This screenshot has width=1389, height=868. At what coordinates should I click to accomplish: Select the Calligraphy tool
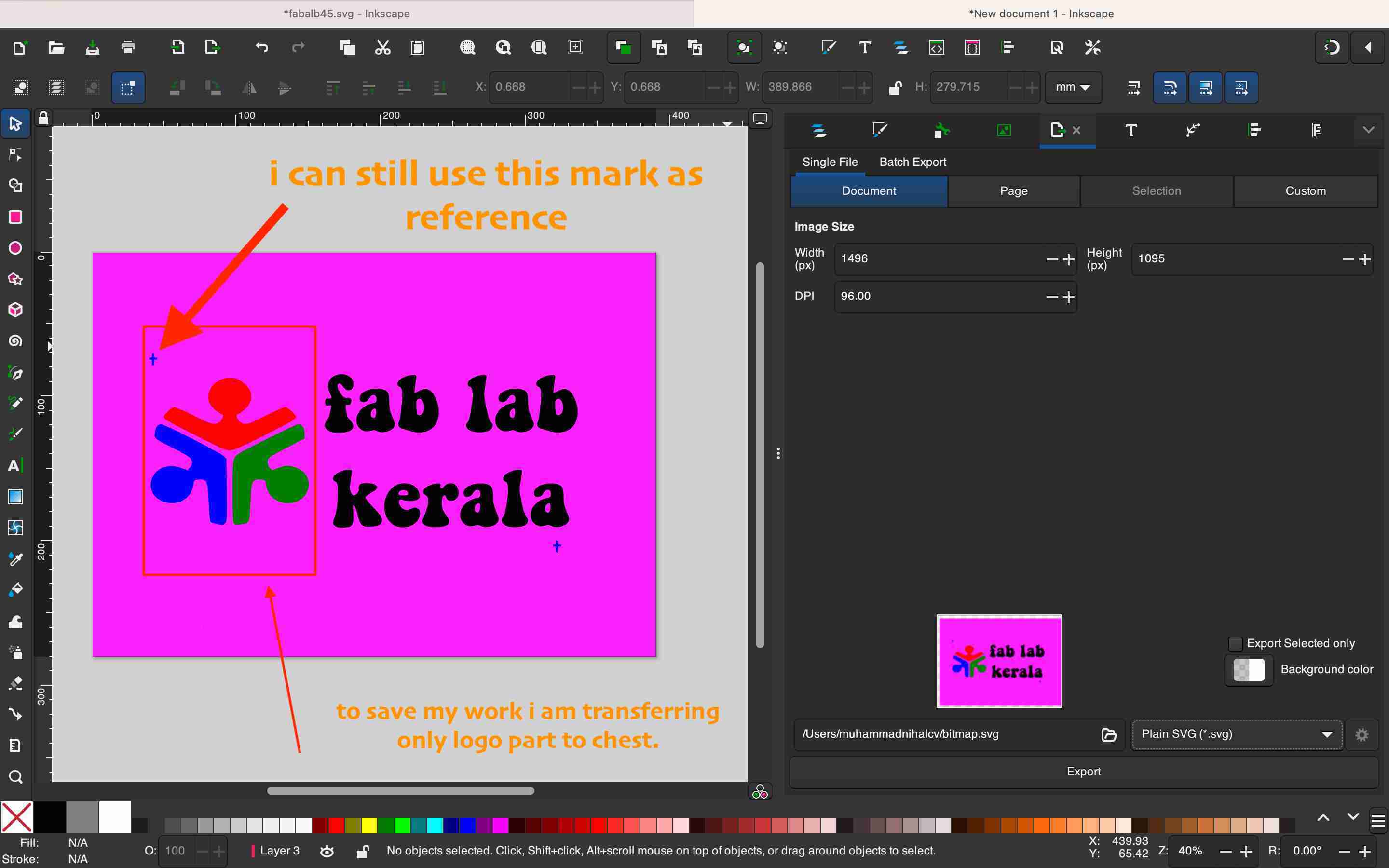[15, 434]
